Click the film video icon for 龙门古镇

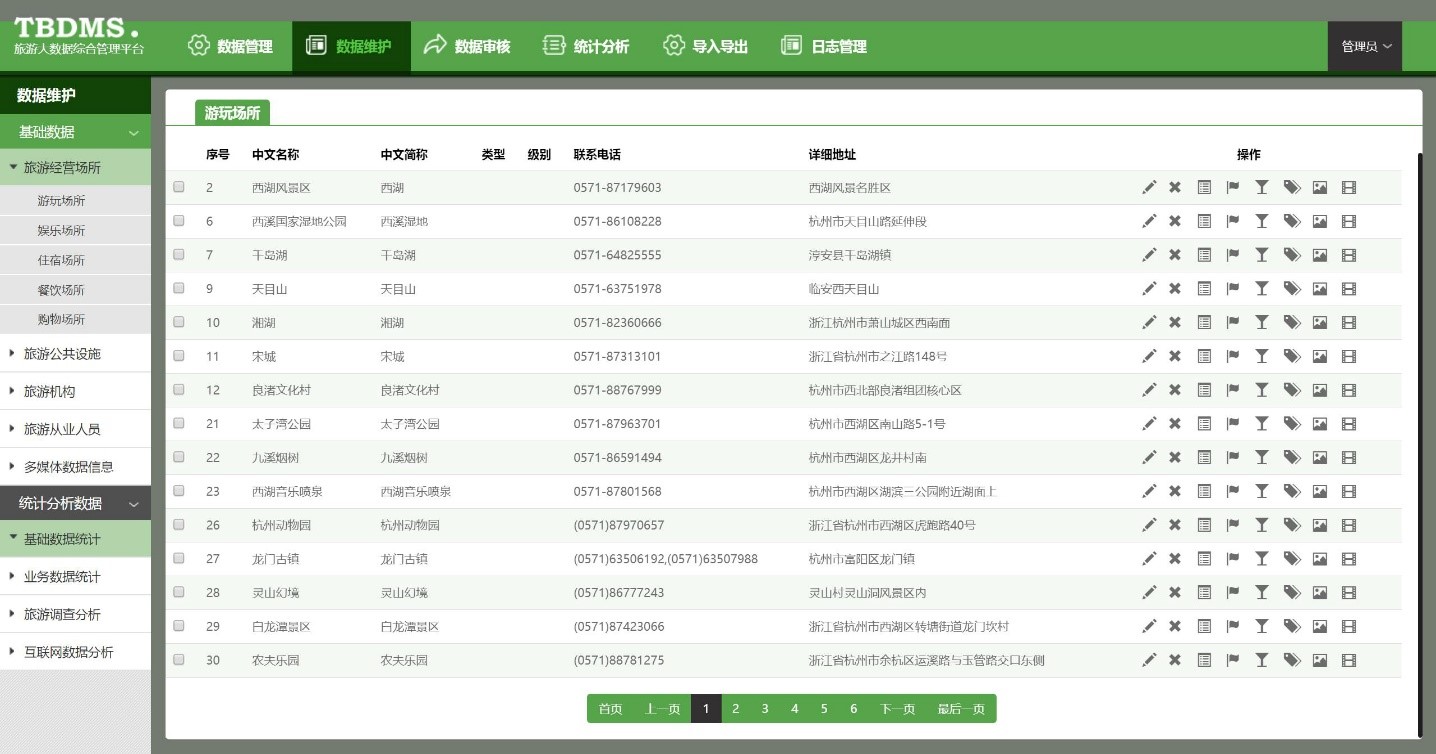click(x=1349, y=559)
